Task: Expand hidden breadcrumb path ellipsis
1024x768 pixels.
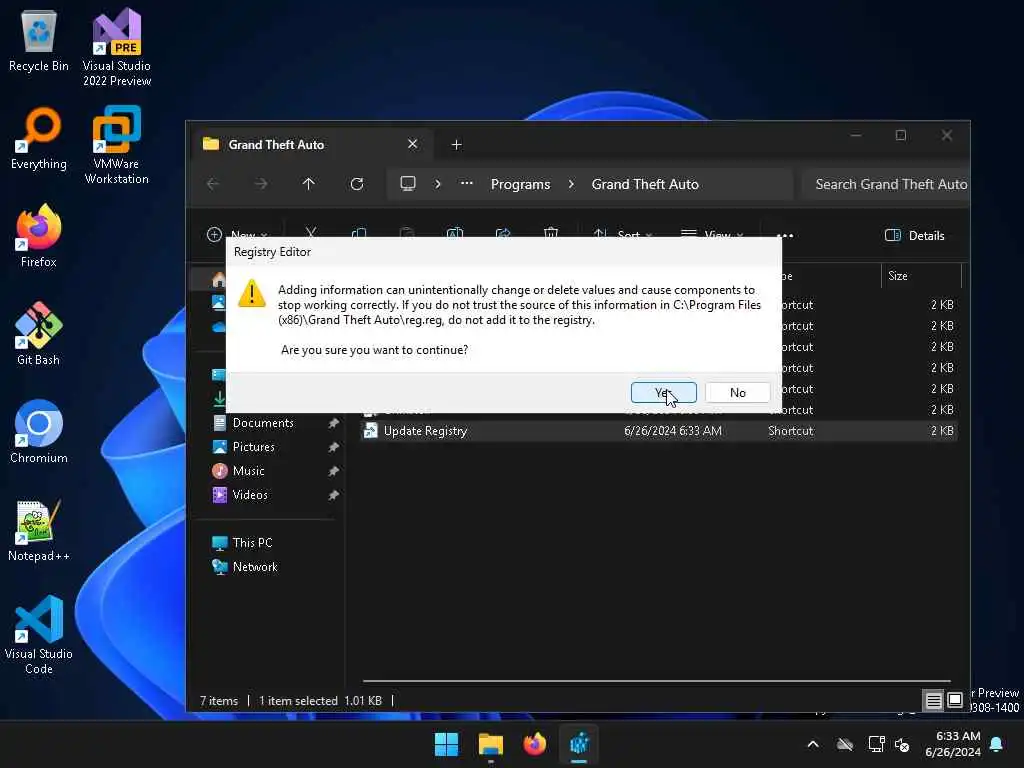Action: [466, 184]
